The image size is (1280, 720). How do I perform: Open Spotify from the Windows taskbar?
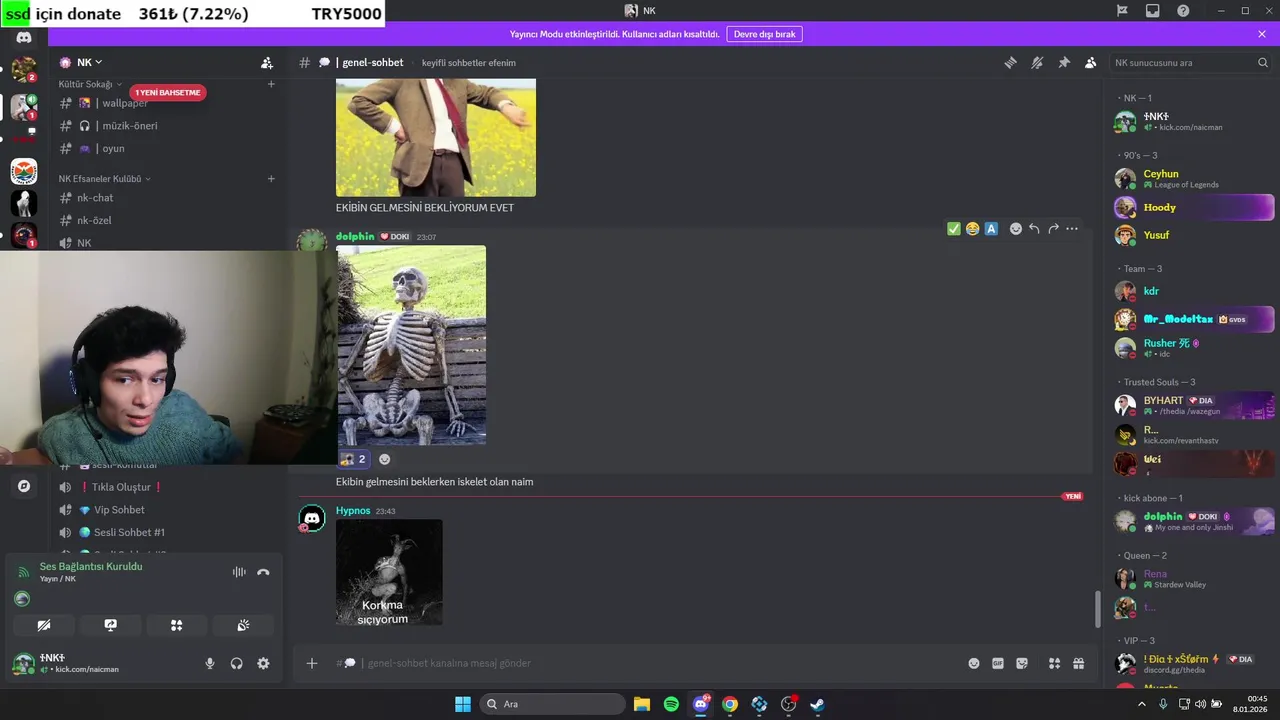coord(672,704)
